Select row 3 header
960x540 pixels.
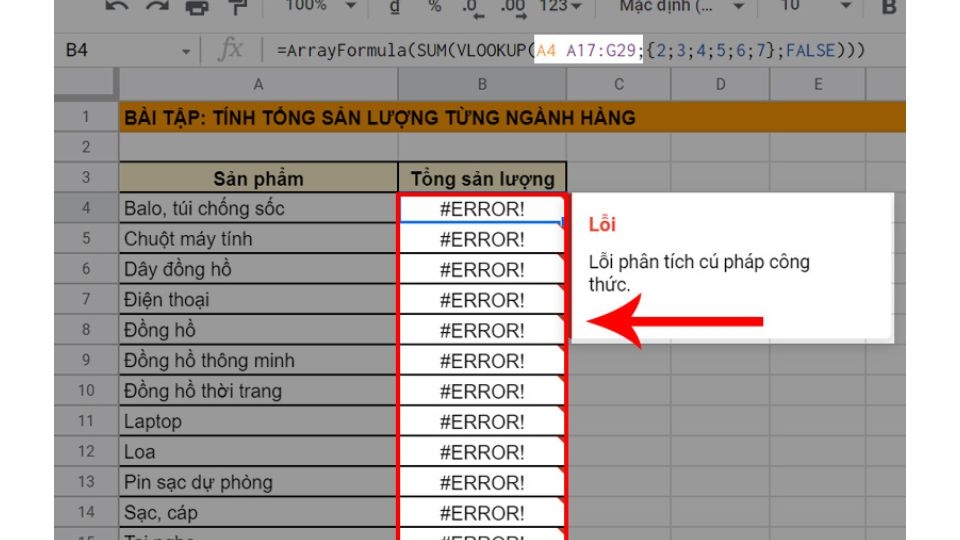point(86,178)
